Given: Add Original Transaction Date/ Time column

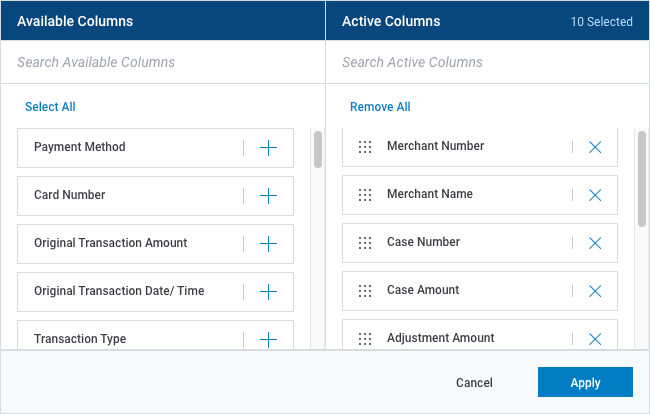Looking at the screenshot, I should click(x=268, y=292).
